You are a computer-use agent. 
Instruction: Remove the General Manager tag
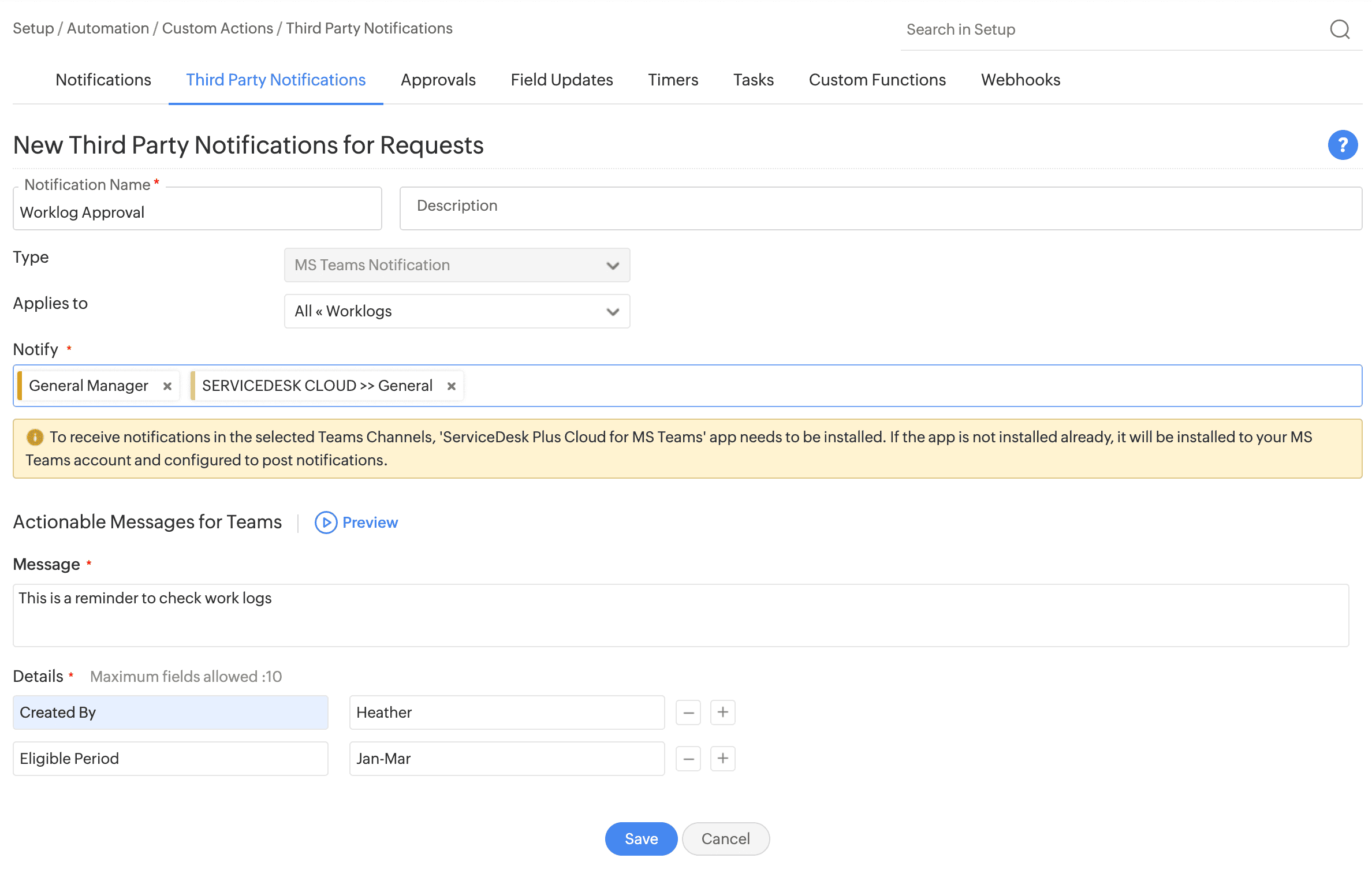click(x=167, y=386)
